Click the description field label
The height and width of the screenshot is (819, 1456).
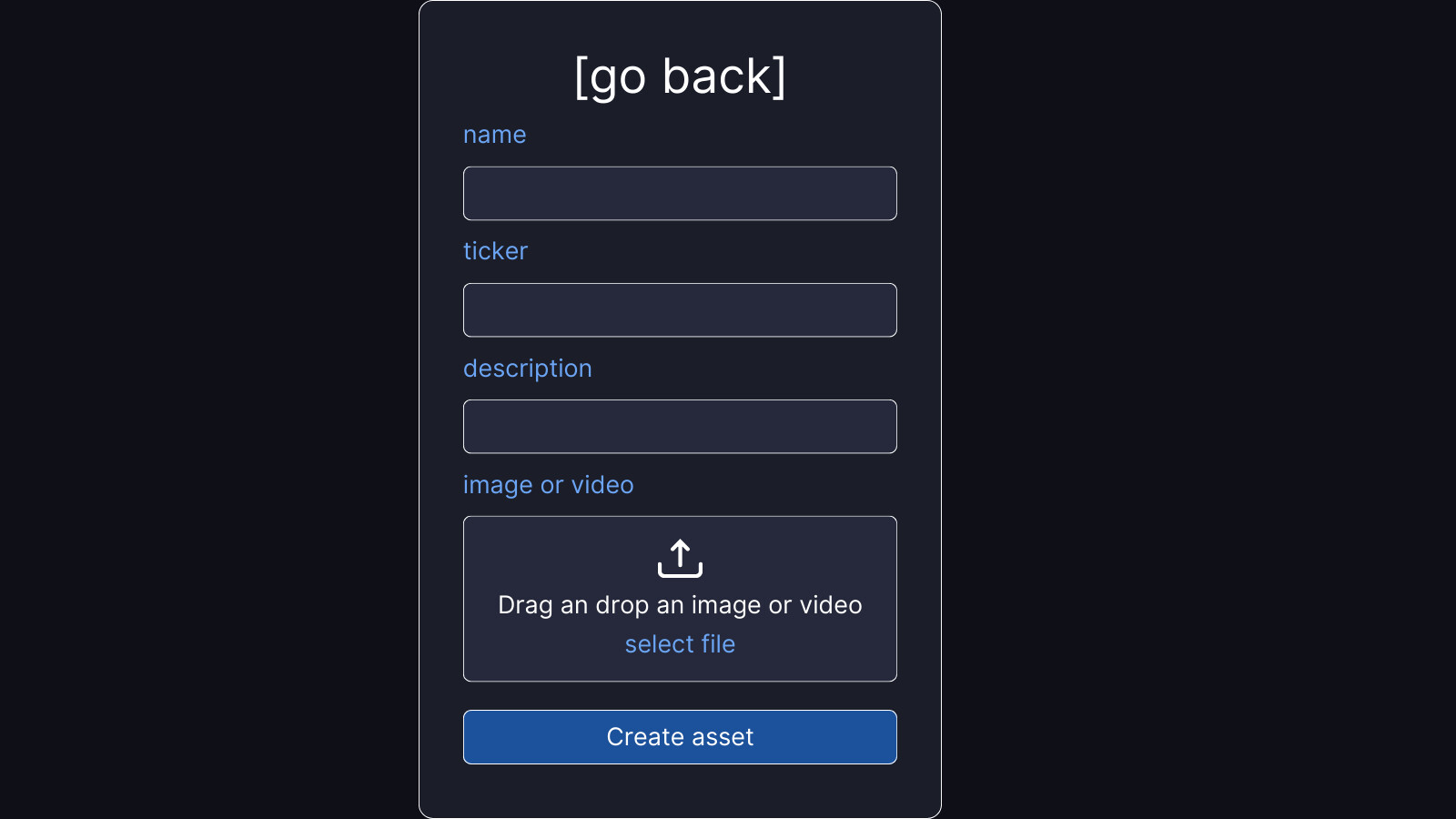click(x=528, y=369)
